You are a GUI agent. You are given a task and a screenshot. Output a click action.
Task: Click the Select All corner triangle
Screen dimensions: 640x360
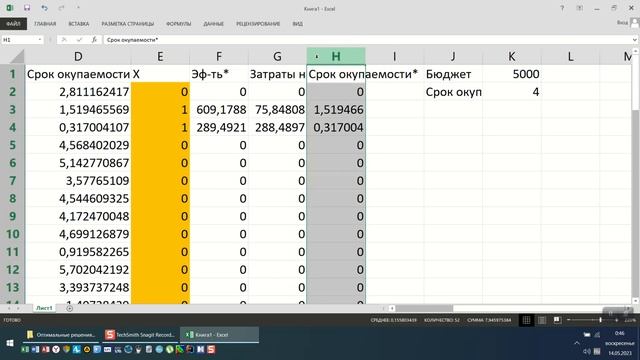17,56
